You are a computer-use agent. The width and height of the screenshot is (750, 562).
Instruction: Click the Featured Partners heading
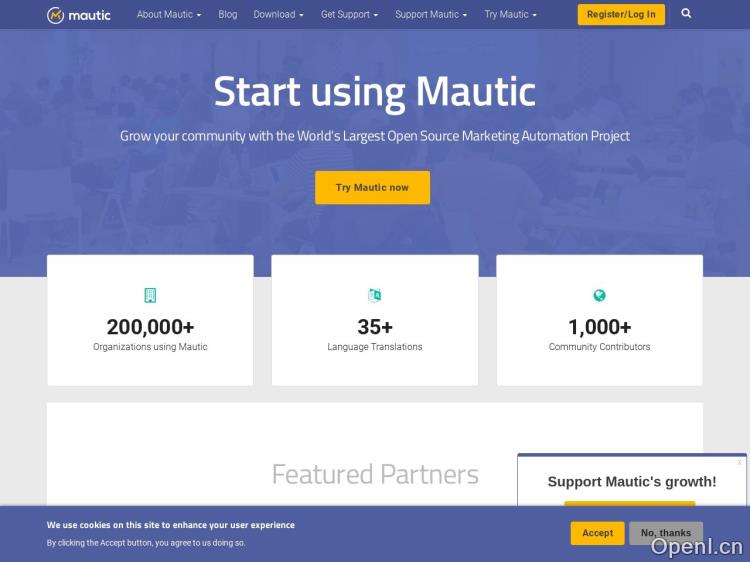pyautogui.click(x=375, y=474)
